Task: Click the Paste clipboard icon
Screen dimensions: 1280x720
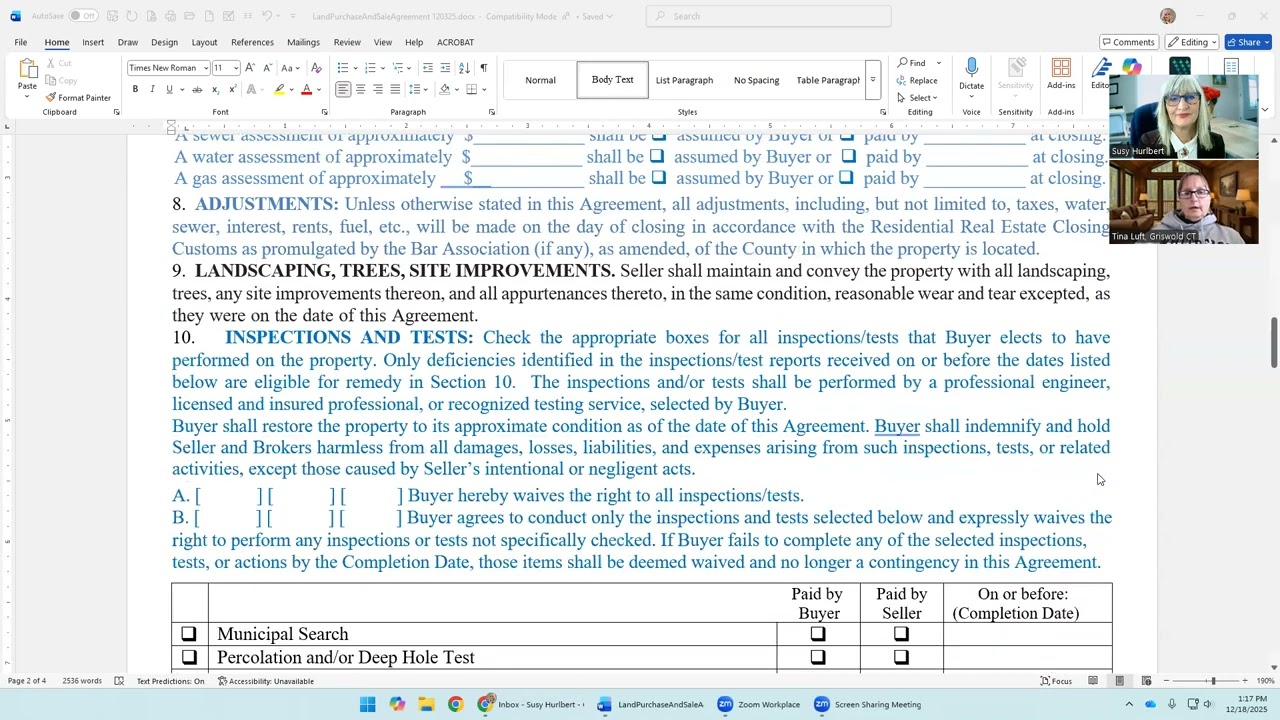Action: click(x=27, y=70)
